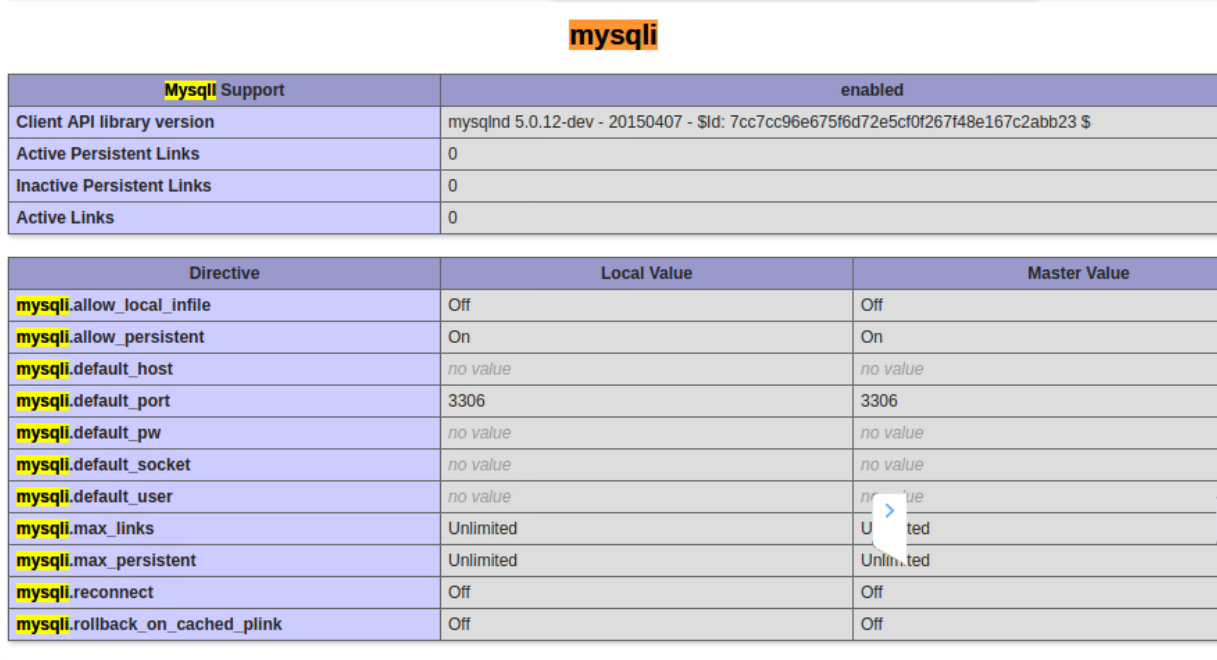Click the mysqlnd version string value
Viewport: 1217px width, 660px height.
(x=770, y=122)
